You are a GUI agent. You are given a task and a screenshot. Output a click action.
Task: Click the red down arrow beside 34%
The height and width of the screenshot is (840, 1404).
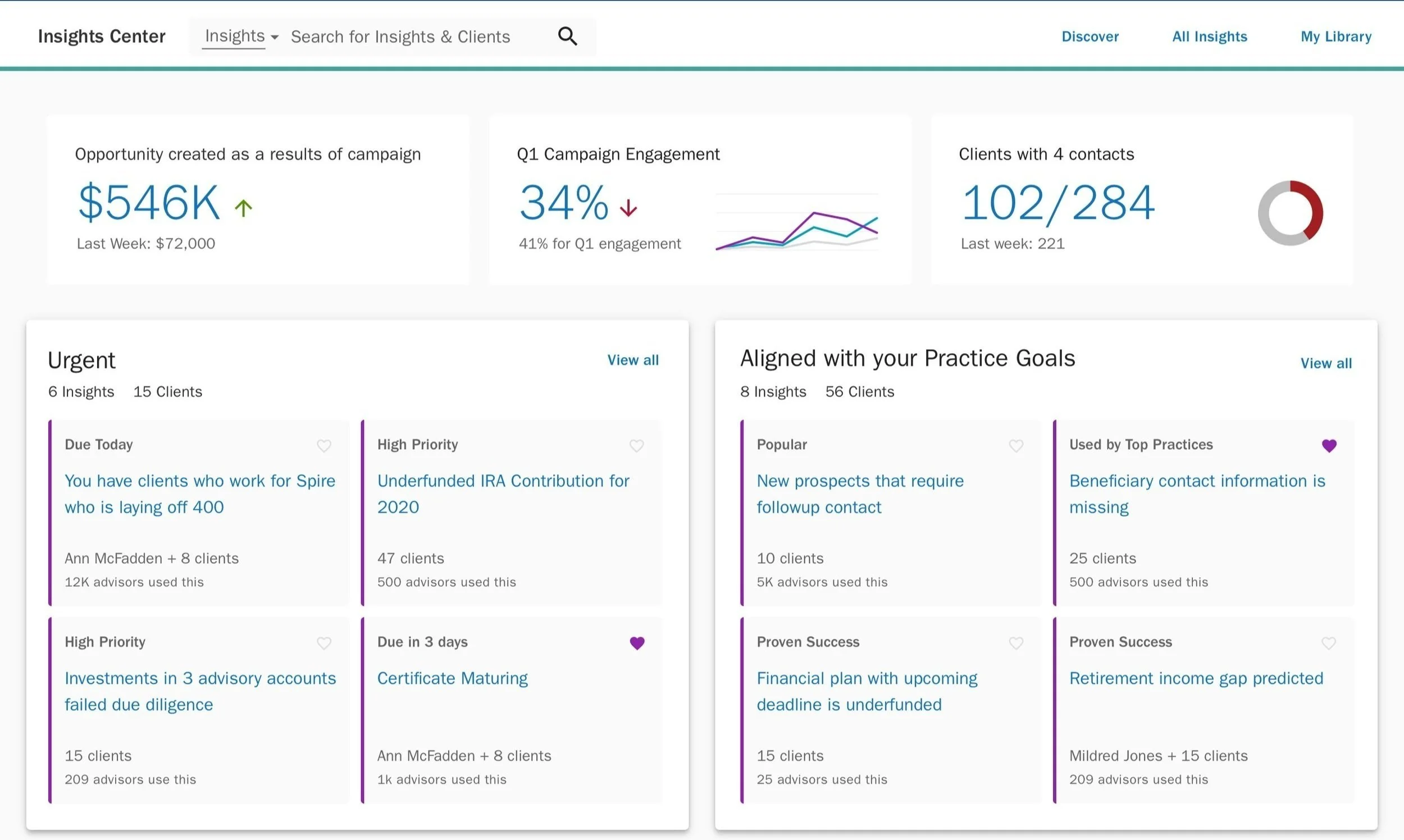[x=628, y=208]
